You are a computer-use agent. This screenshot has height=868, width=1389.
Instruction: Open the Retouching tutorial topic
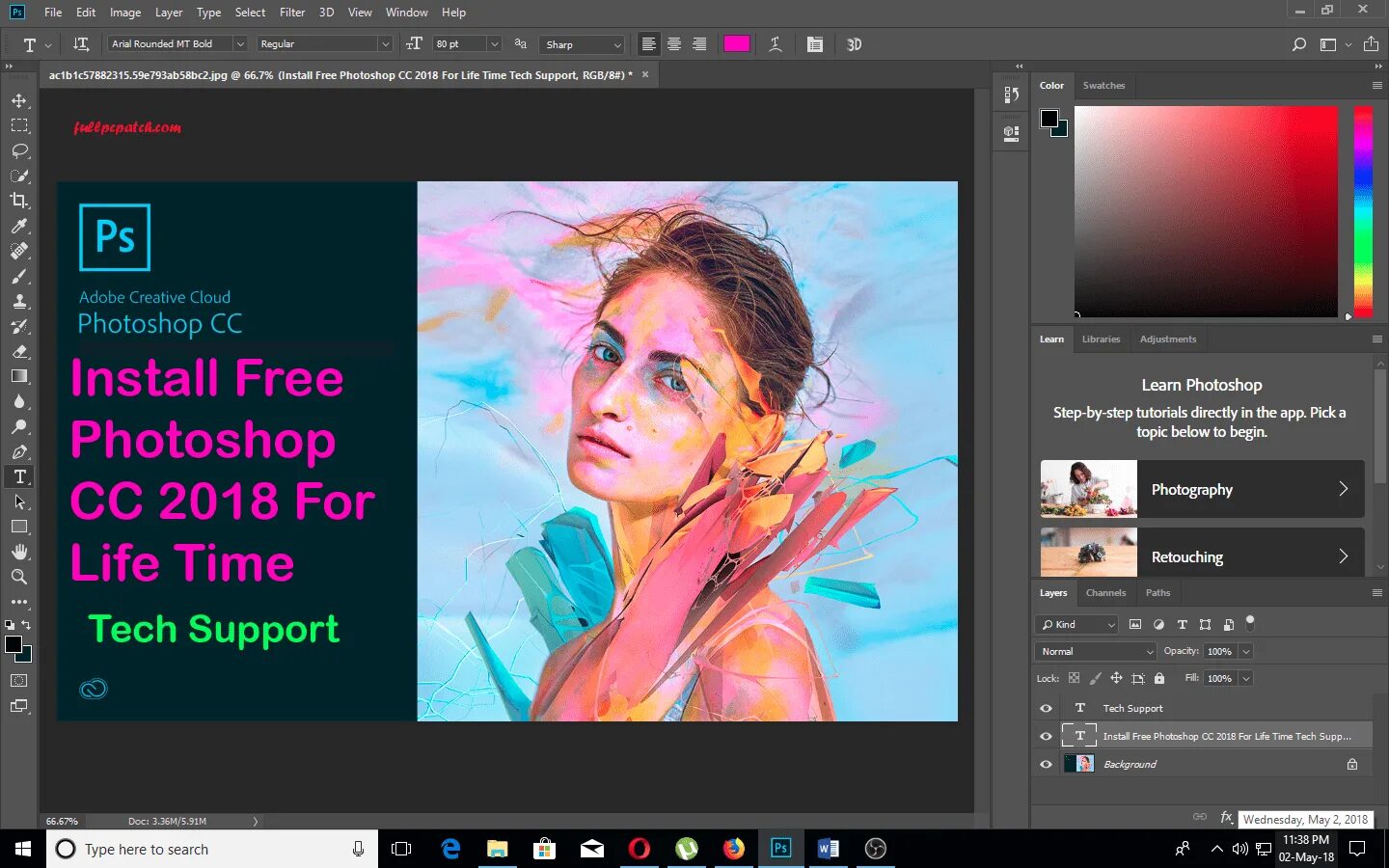[x=1202, y=553]
